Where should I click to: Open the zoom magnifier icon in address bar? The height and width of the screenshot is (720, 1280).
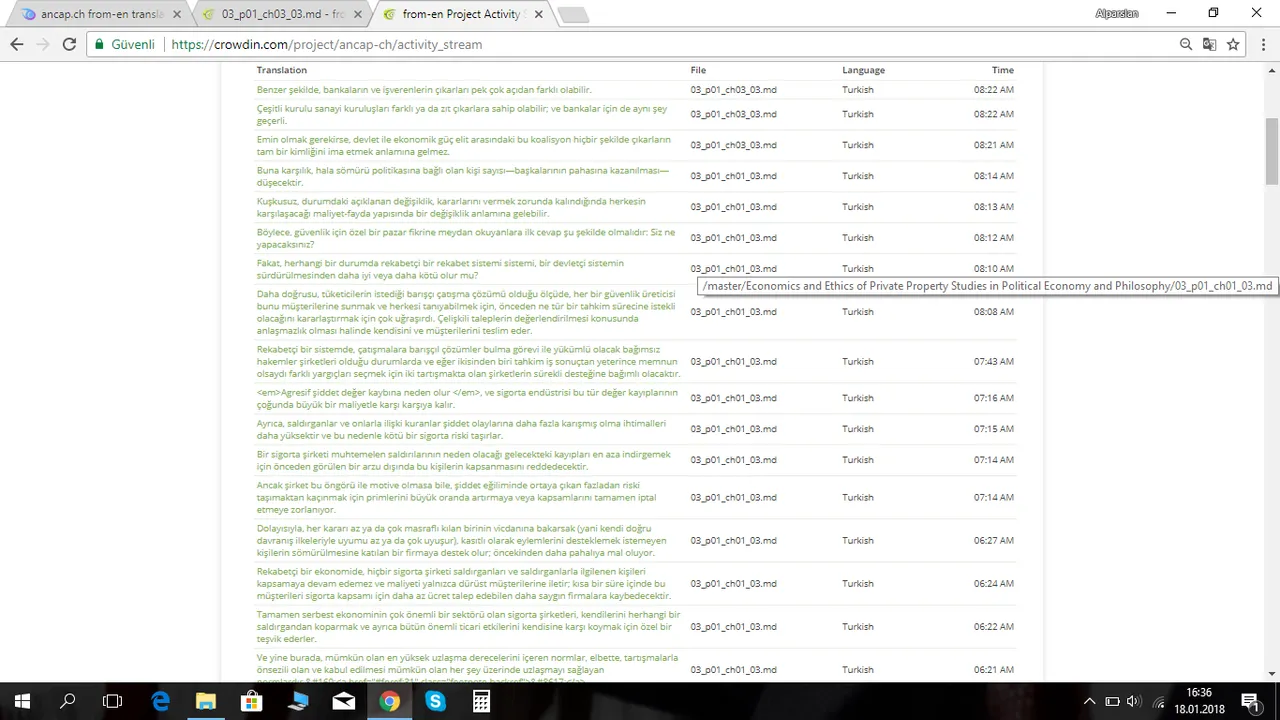1186,44
